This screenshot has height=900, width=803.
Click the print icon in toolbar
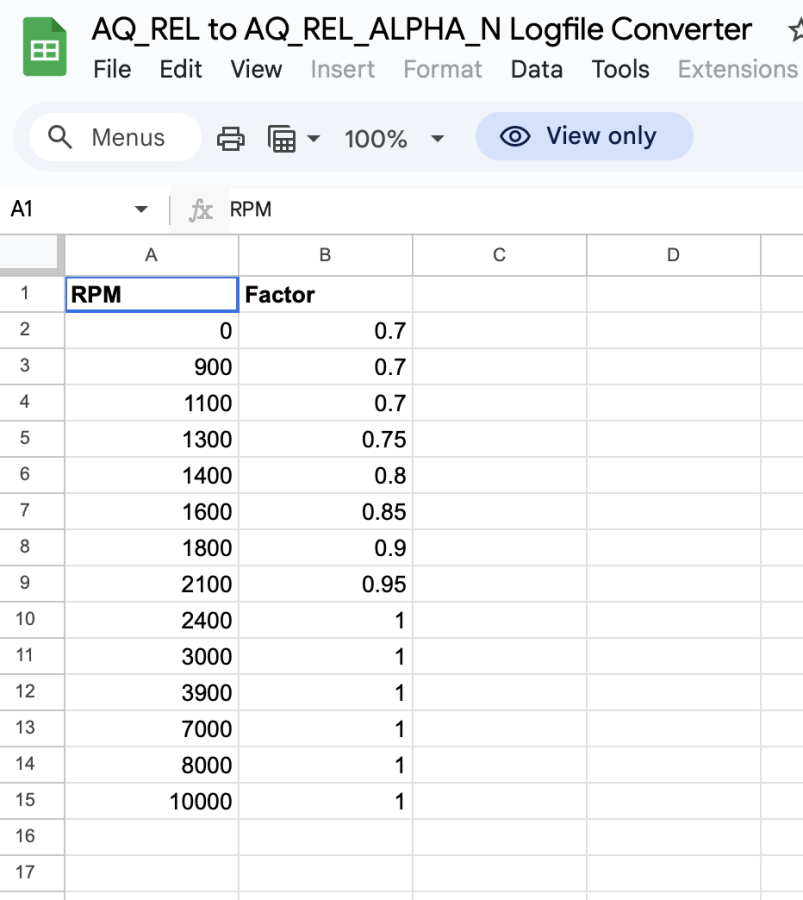(231, 138)
